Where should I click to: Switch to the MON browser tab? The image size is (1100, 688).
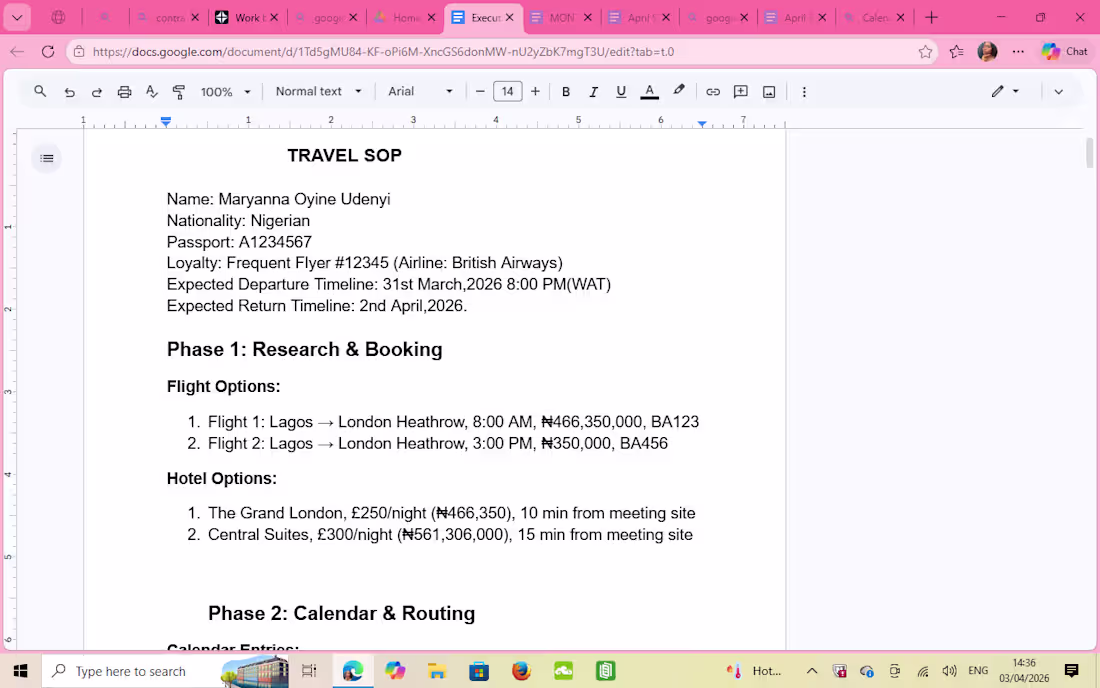click(560, 17)
